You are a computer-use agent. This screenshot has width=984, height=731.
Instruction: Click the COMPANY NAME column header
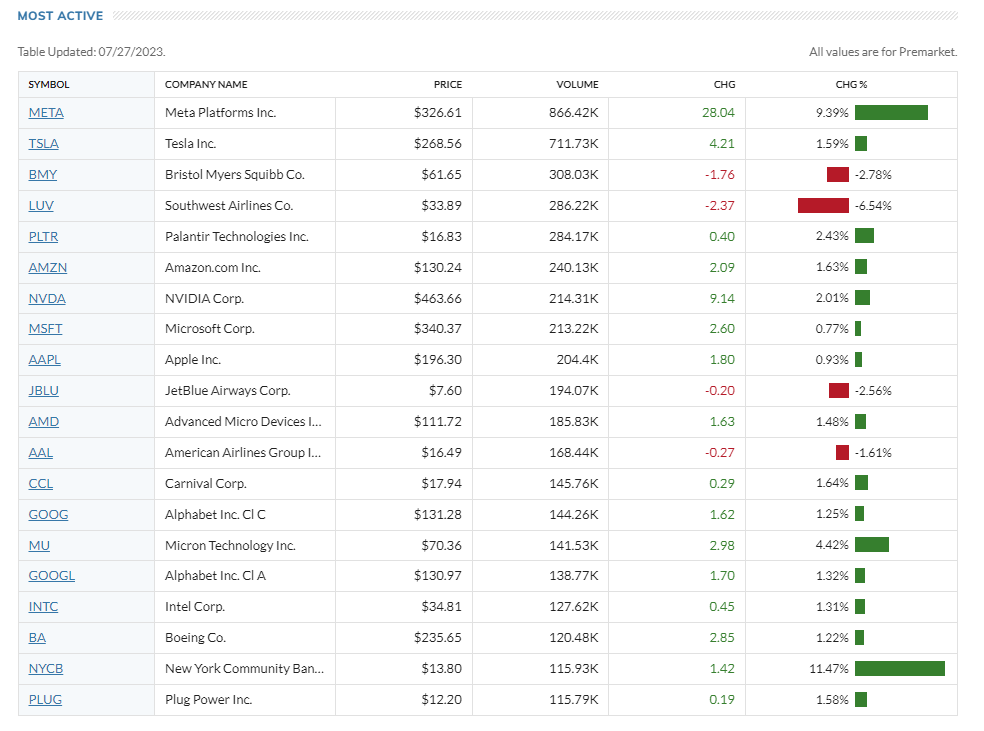pyautogui.click(x=206, y=85)
